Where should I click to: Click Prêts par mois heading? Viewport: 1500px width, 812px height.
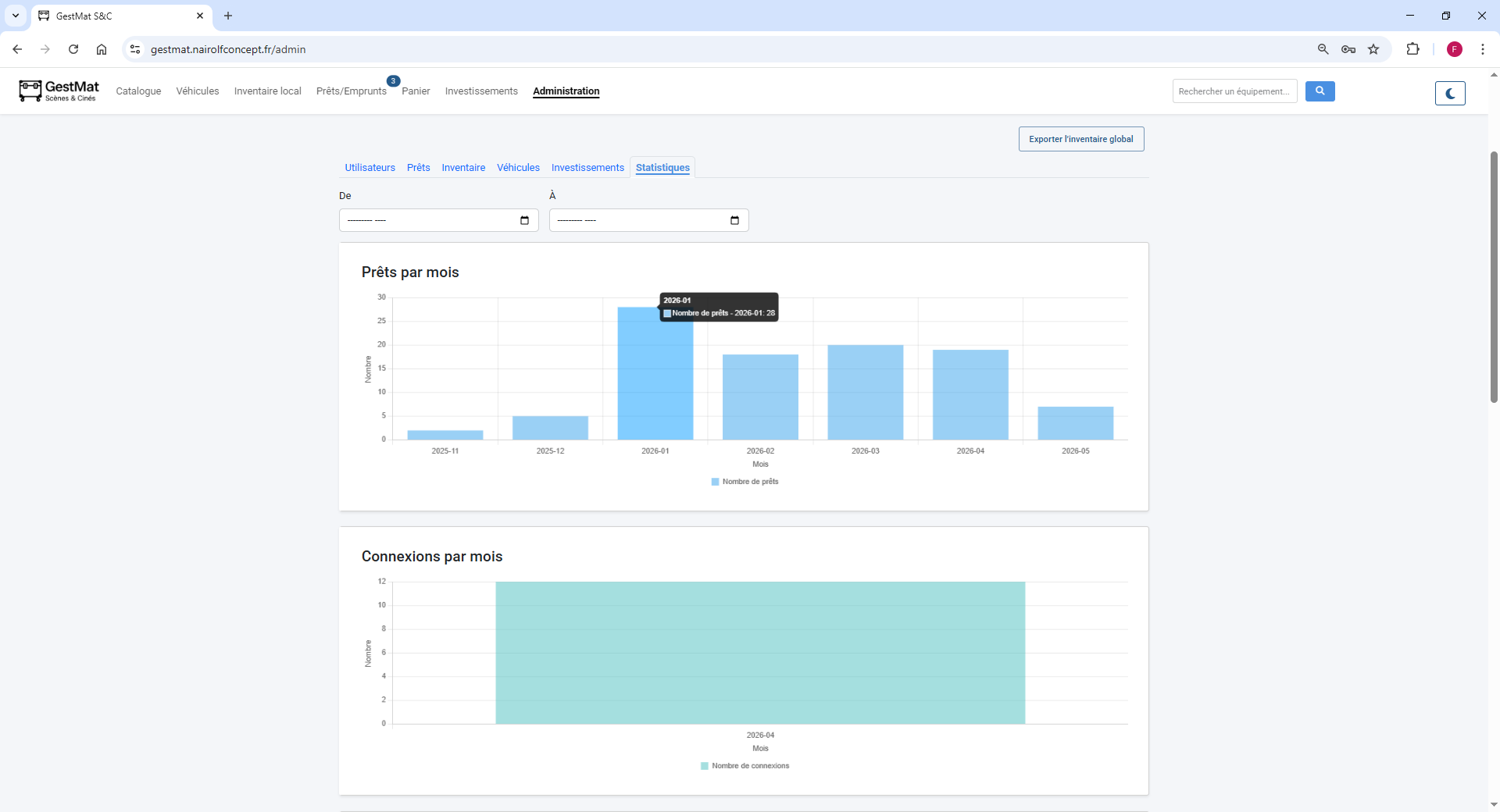[410, 272]
